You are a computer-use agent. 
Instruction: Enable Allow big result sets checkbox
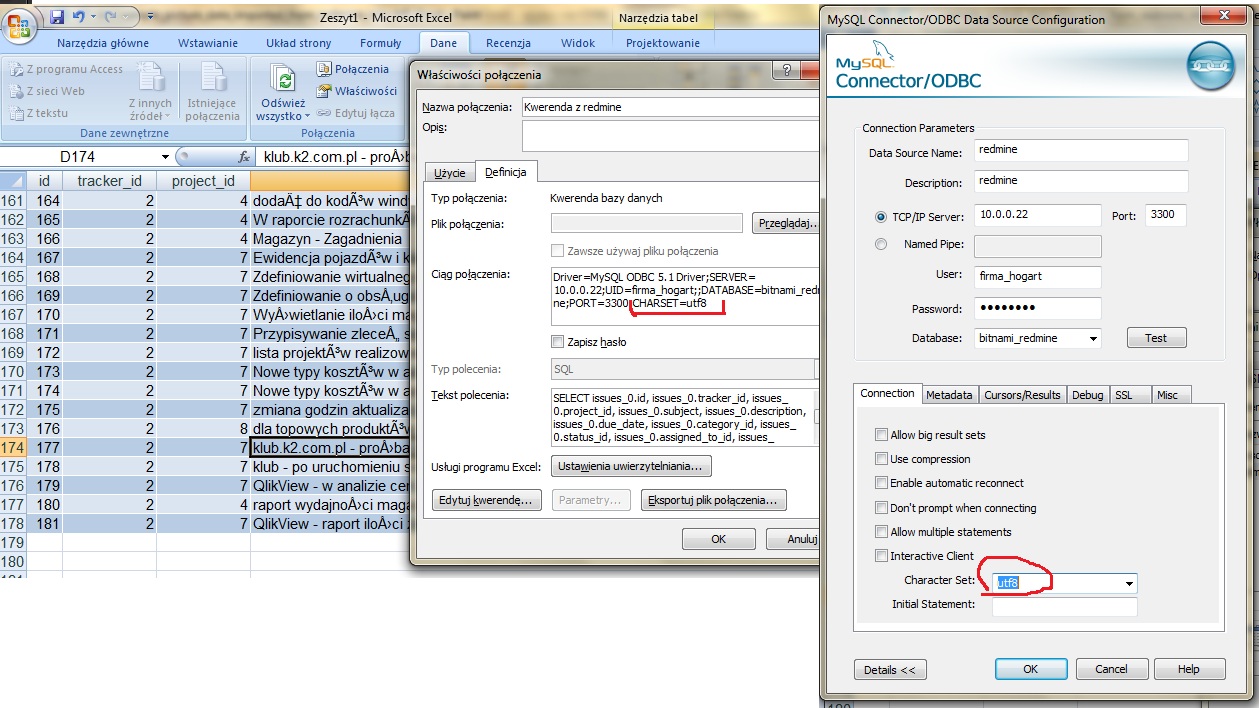pyautogui.click(x=881, y=435)
